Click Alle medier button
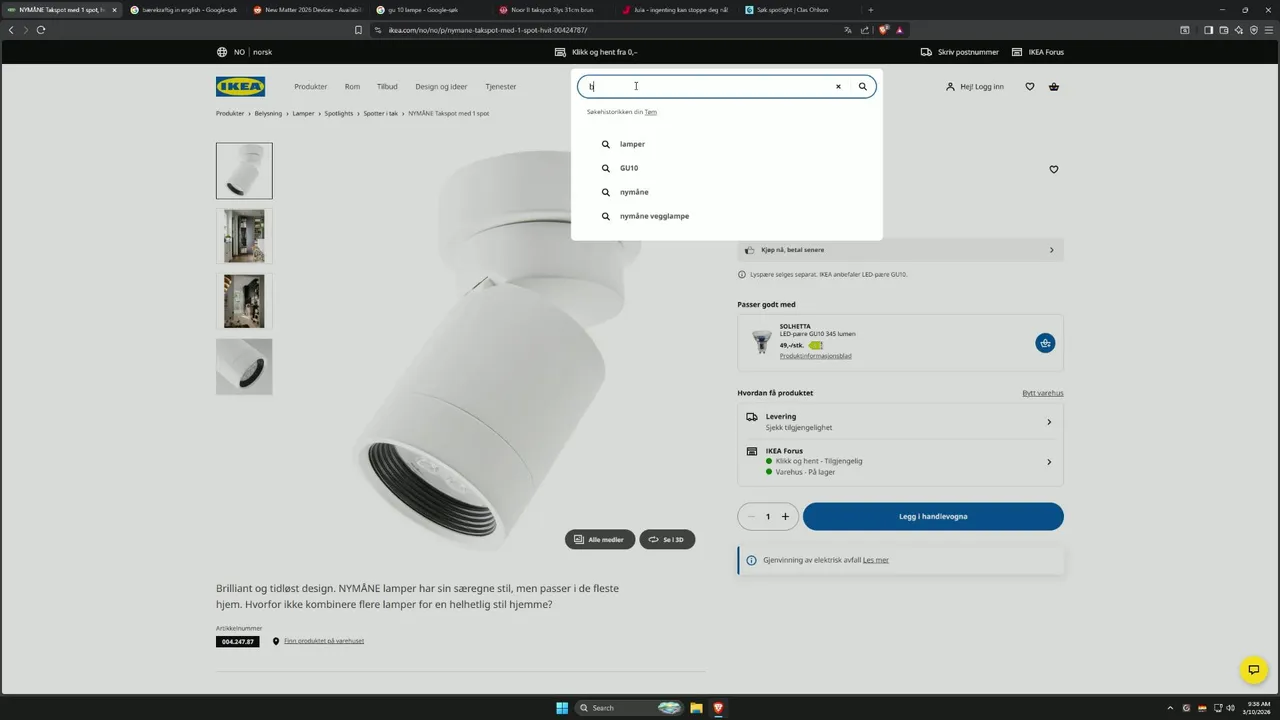Viewport: 1280px width, 720px height. pyautogui.click(x=600, y=540)
